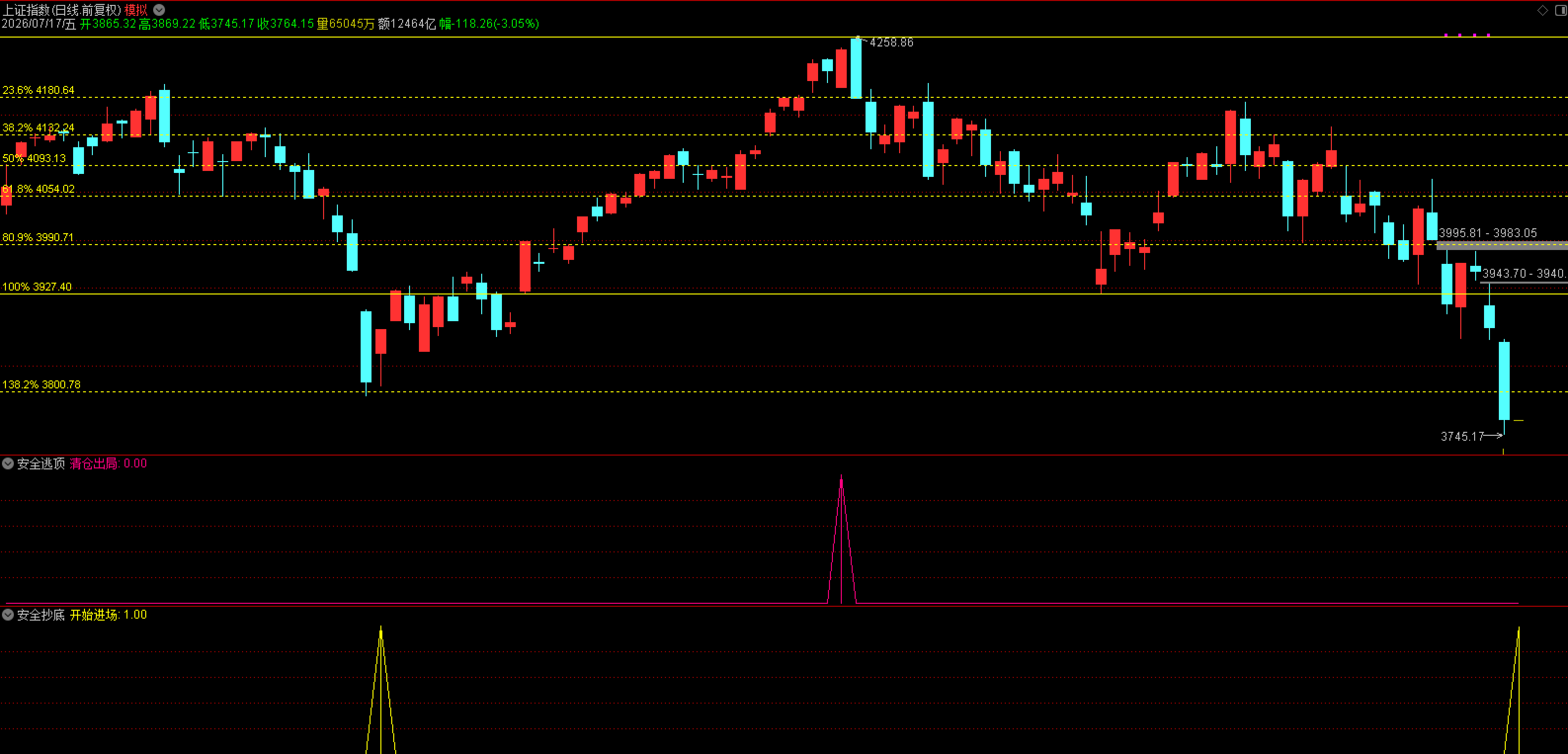Image resolution: width=1568 pixels, height=754 pixels.
Task: Select the 4258.86 high price marker
Action: tap(891, 42)
